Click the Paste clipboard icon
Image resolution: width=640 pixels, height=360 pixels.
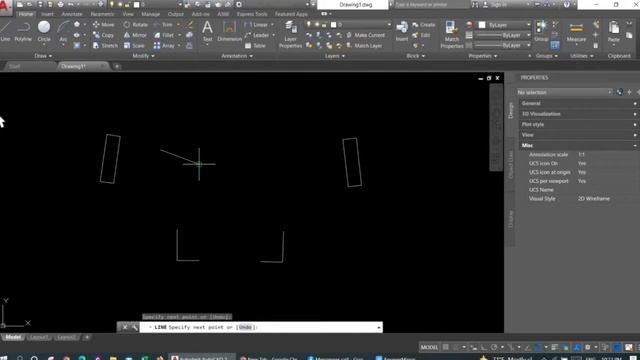(x=613, y=32)
